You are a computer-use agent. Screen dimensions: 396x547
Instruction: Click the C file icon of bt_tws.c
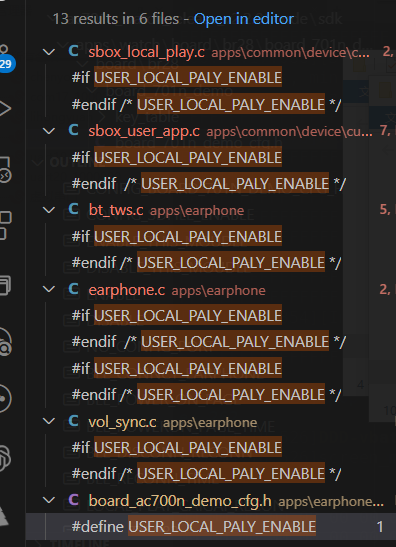(74, 209)
